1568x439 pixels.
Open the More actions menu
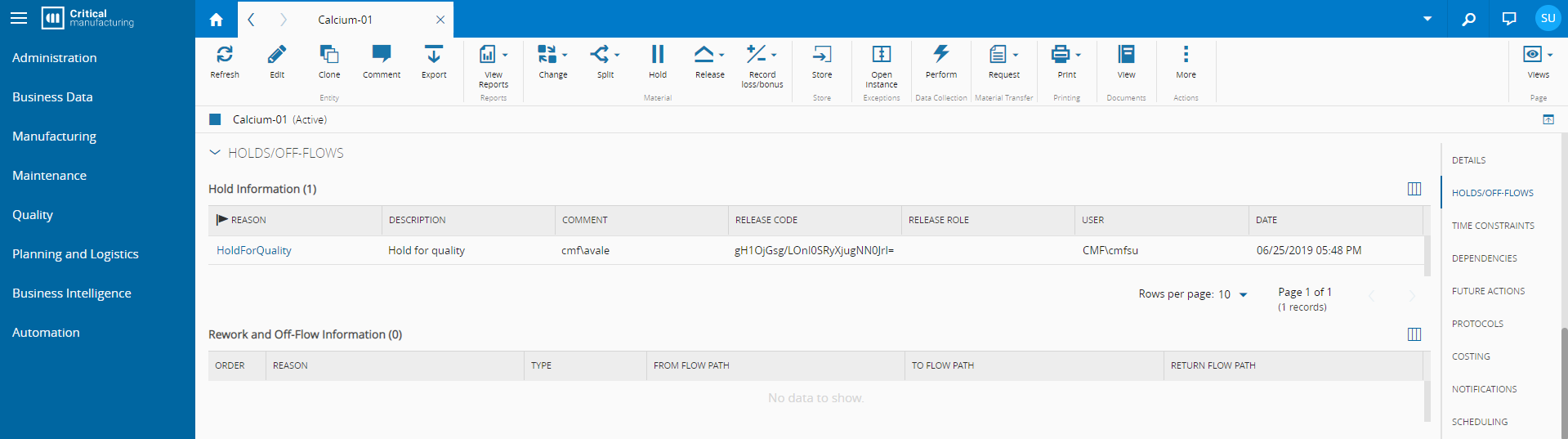point(1186,55)
